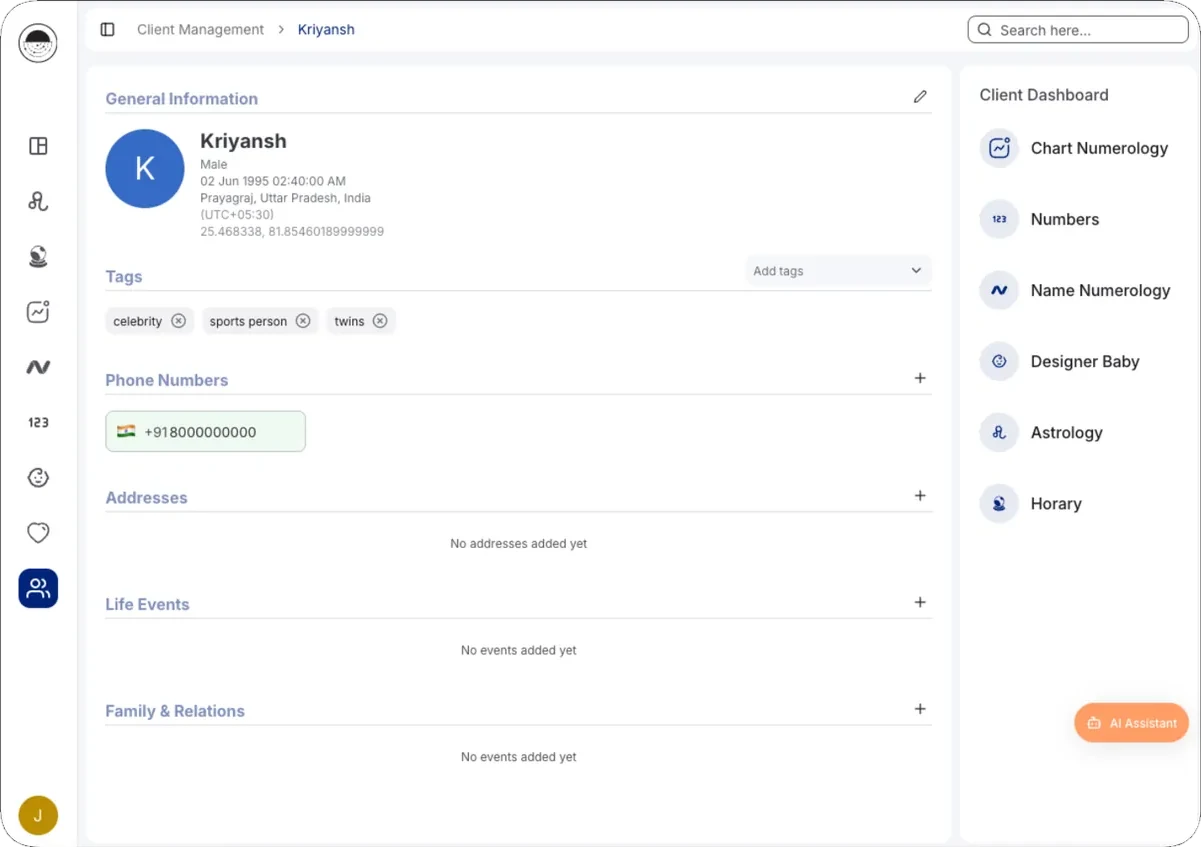Click the Addresses heading
Image resolution: width=1201 pixels, height=847 pixels.
pyautogui.click(x=147, y=497)
